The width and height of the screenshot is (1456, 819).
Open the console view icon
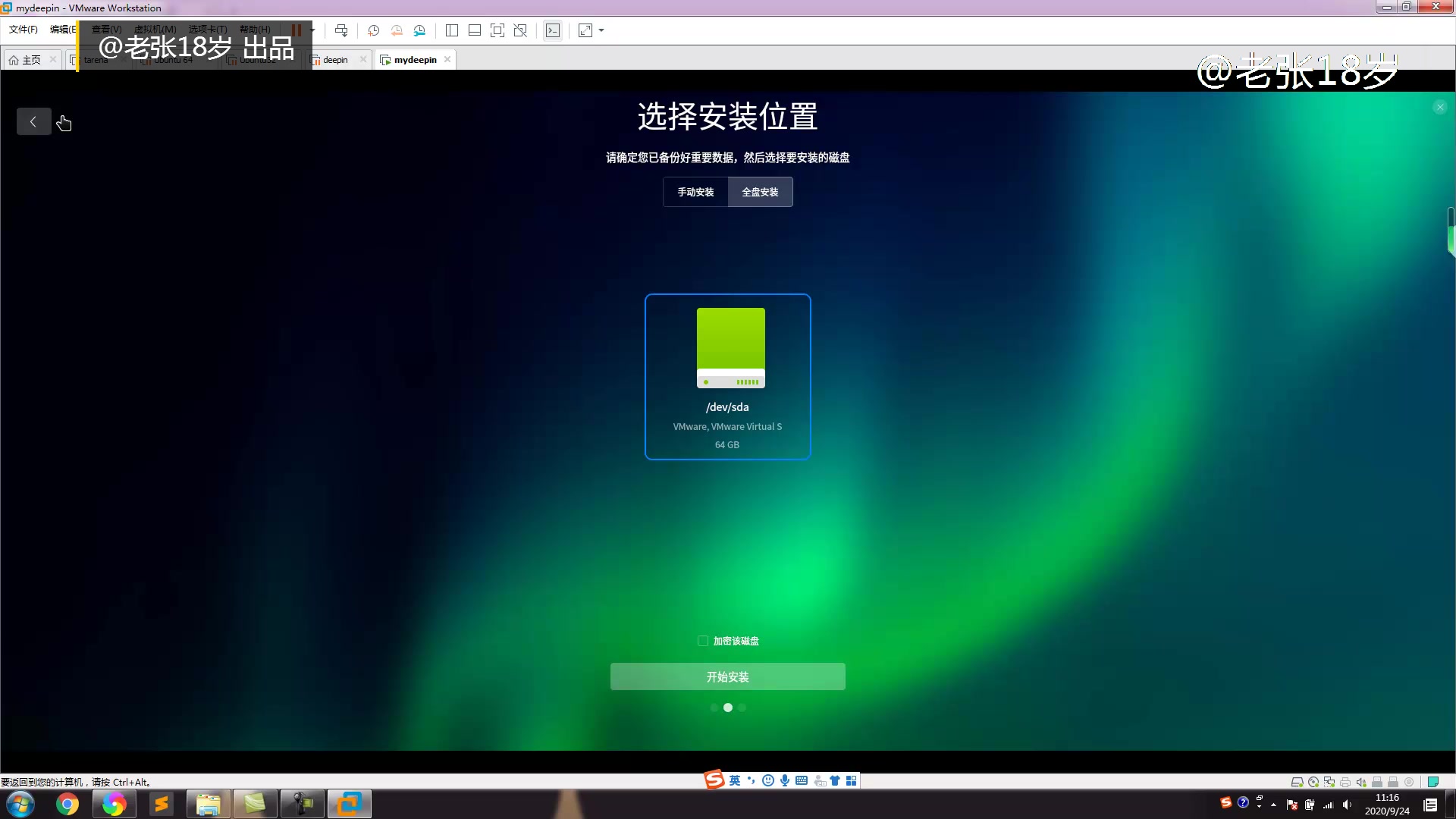pos(553,30)
